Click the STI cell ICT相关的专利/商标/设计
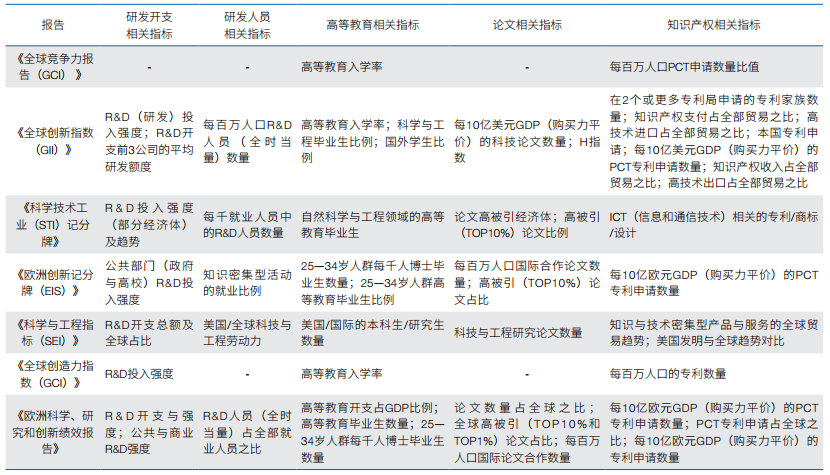The image size is (830, 475). [x=714, y=225]
